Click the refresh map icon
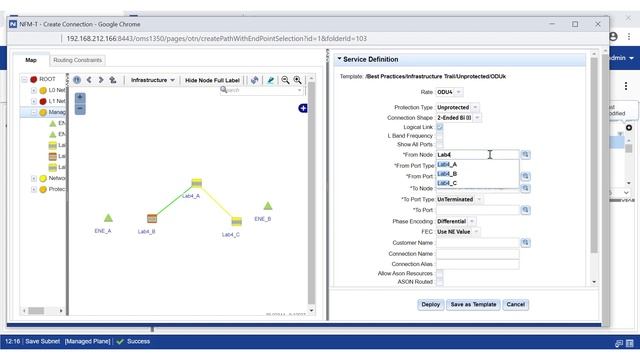Screen dimensions: 640x360 pyautogui.click(x=255, y=80)
